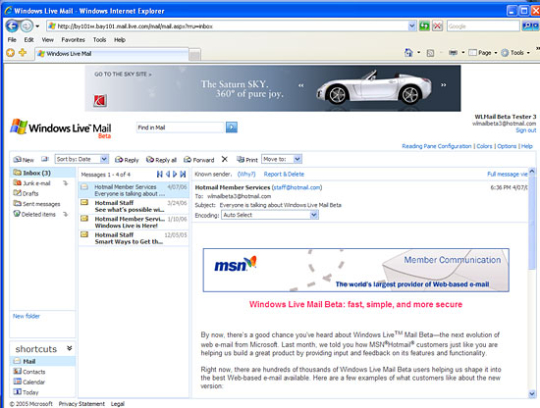Click the New folder link
This screenshot has height=408, width=540.
pyautogui.click(x=26, y=316)
